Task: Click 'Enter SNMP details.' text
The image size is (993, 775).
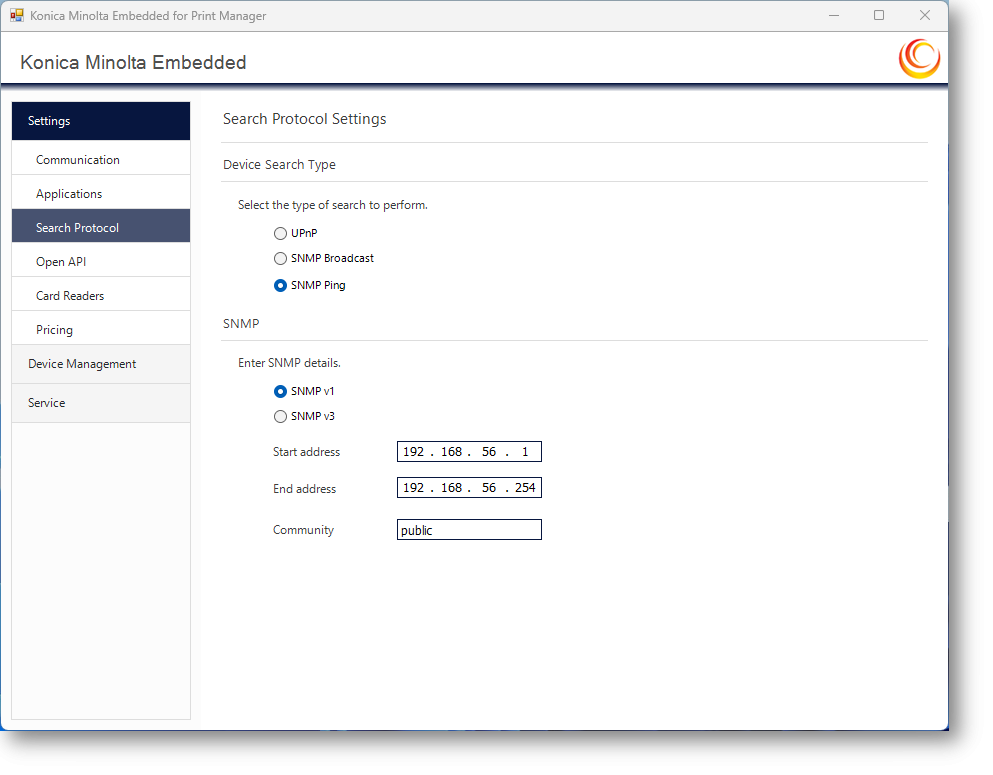Action: coord(289,363)
